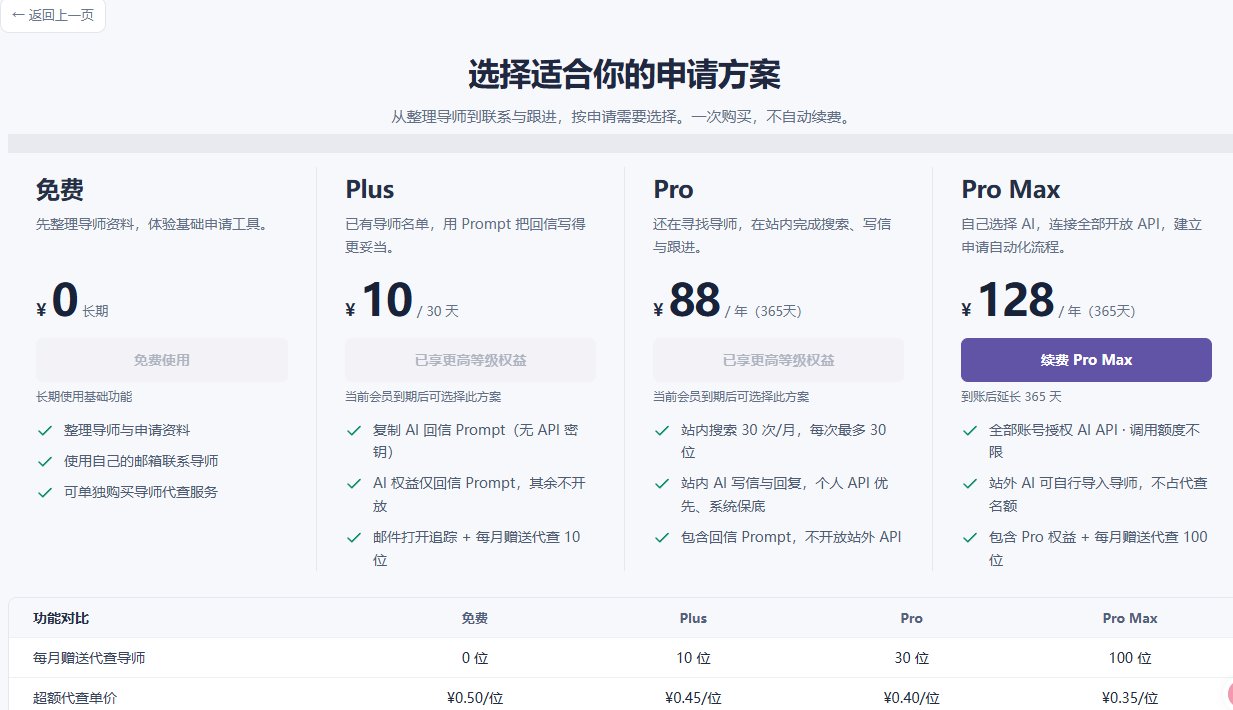Click 到账后延长 365 天 note
Image resolution: width=1233 pixels, height=710 pixels.
1011,397
